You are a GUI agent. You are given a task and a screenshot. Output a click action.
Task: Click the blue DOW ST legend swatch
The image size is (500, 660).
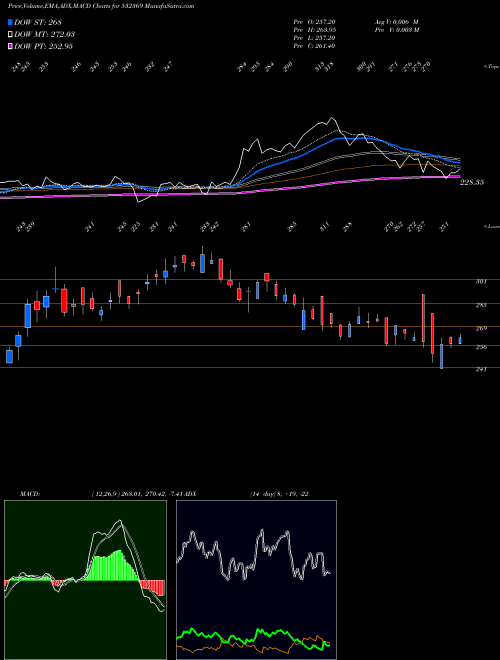(10, 22)
